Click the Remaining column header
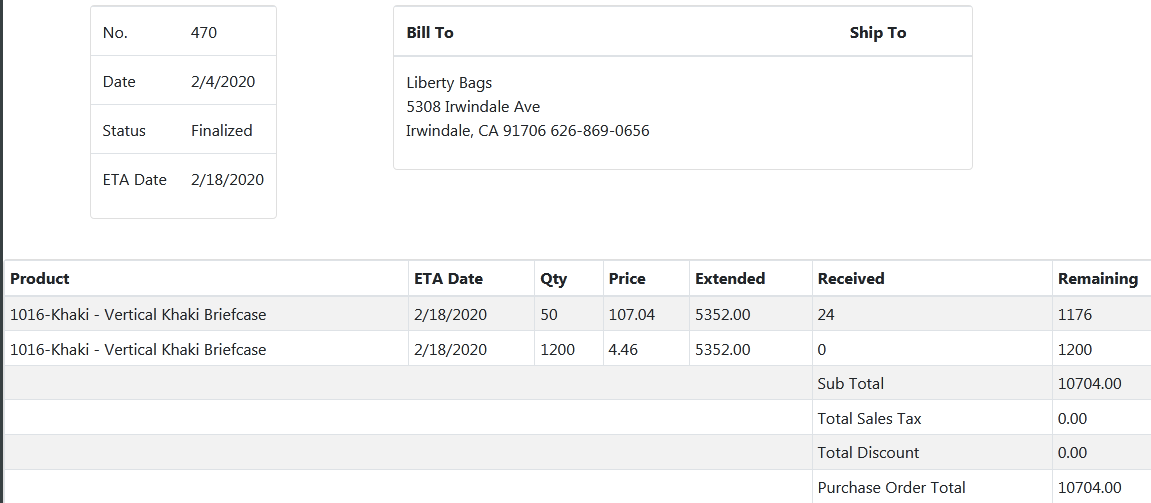This screenshot has width=1151, height=503. (x=1098, y=279)
